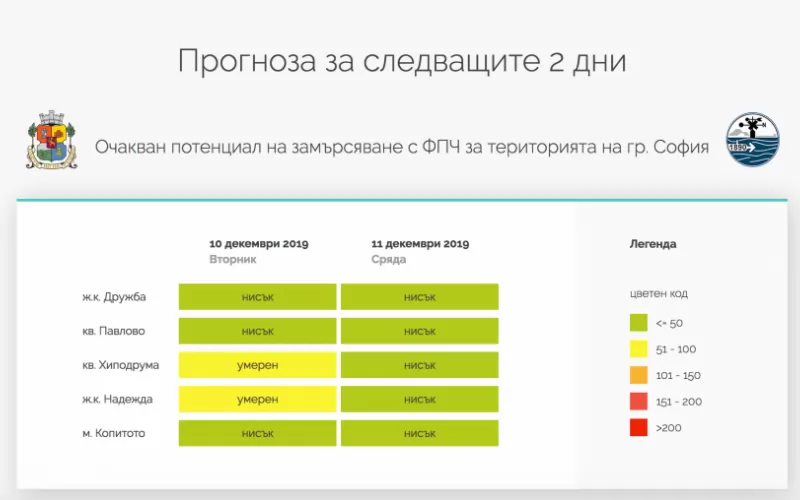Select the green swatch for <= 50
Viewport: 800px width, 500px height.
pos(638,323)
